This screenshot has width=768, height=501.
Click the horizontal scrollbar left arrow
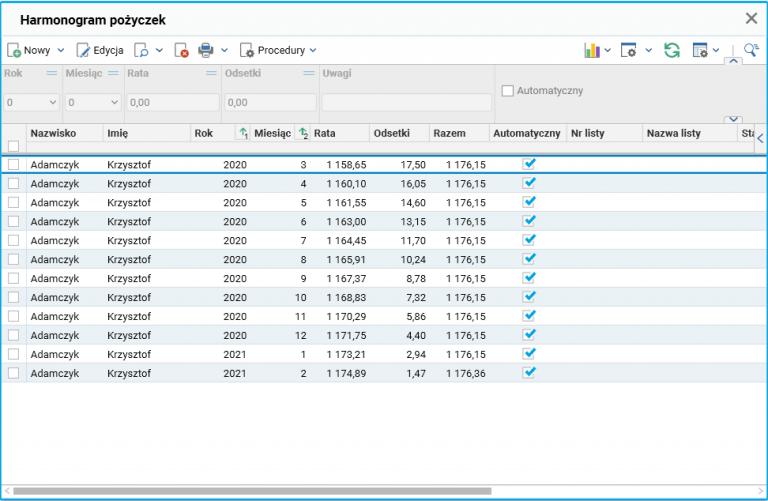coord(6,491)
